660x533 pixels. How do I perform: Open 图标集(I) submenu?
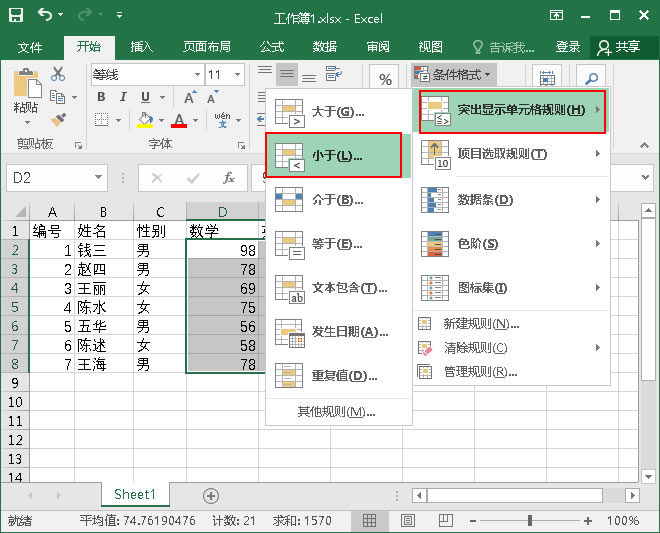[x=512, y=288]
